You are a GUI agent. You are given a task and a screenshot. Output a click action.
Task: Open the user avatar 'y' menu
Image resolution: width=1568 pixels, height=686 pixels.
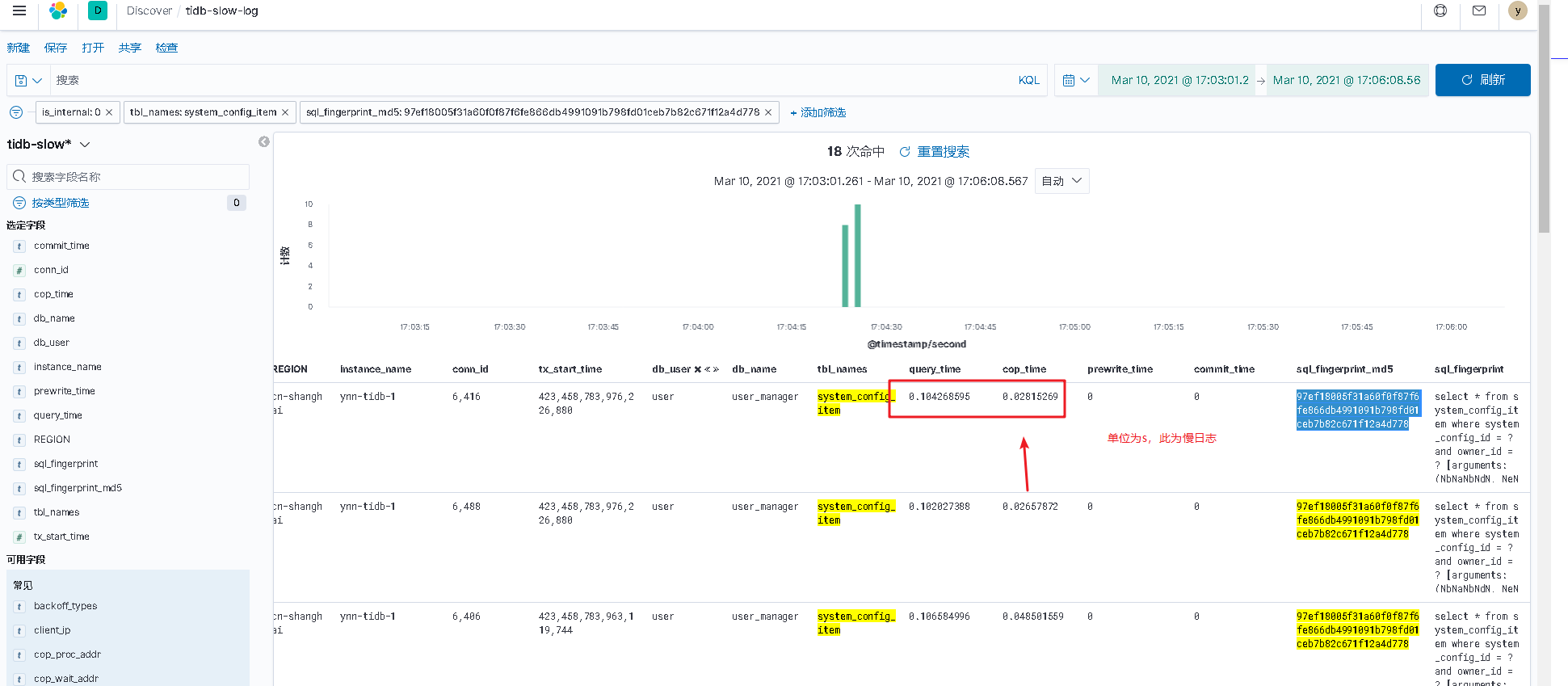[x=1518, y=11]
